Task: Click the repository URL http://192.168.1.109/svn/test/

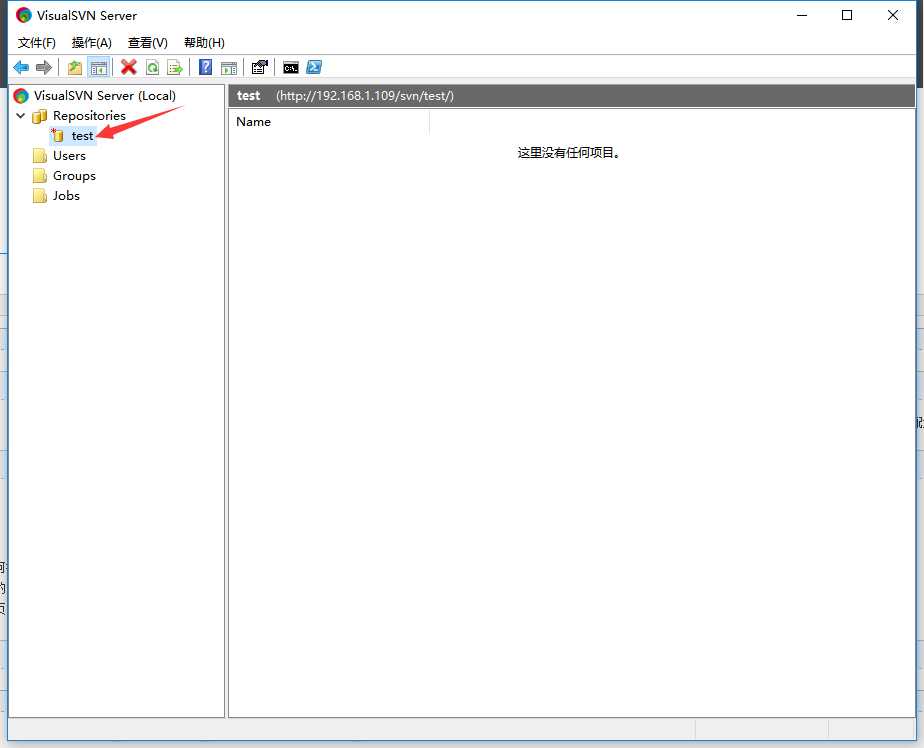Action: click(x=365, y=95)
